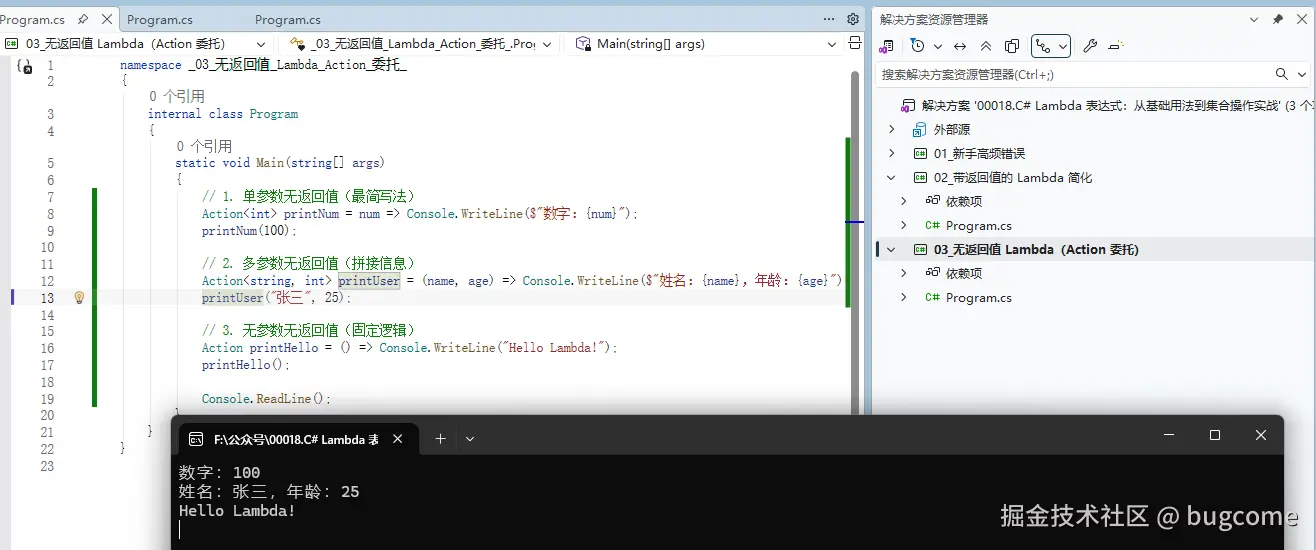Click the '0 个引用' link above Main
The image size is (1316, 550).
click(204, 146)
